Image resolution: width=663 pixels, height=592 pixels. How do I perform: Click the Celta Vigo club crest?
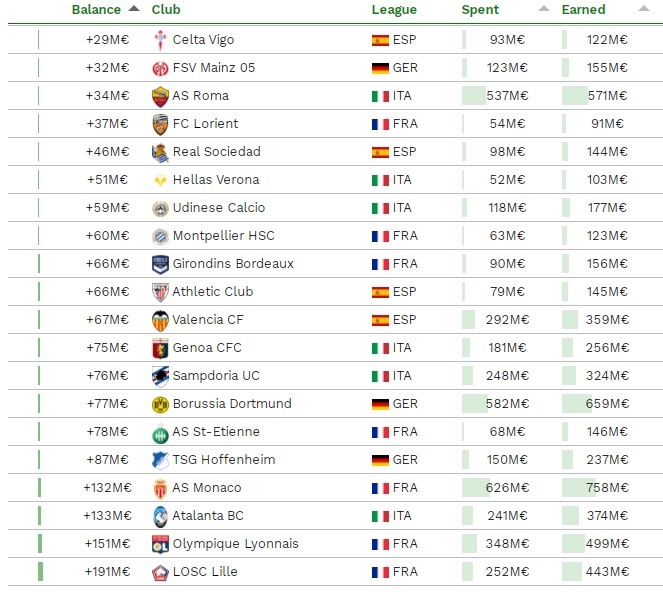(160, 40)
